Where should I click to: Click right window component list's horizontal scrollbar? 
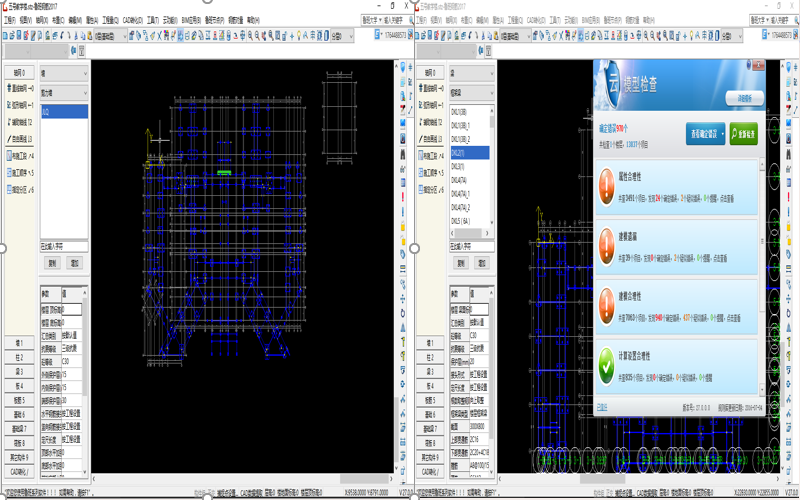point(471,233)
